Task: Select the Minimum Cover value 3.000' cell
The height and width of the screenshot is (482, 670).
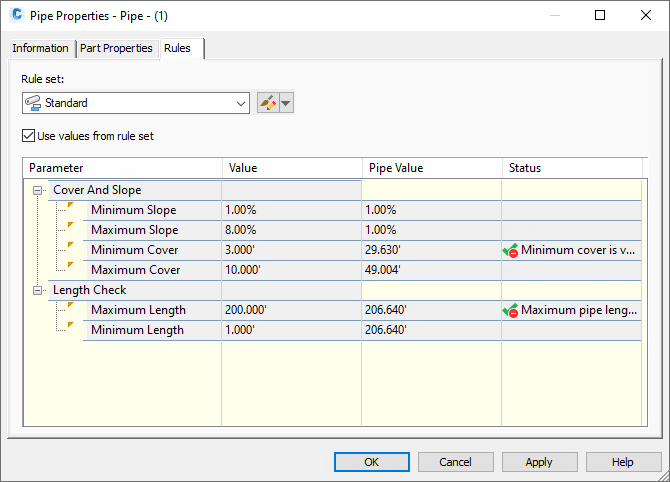Action: 290,250
